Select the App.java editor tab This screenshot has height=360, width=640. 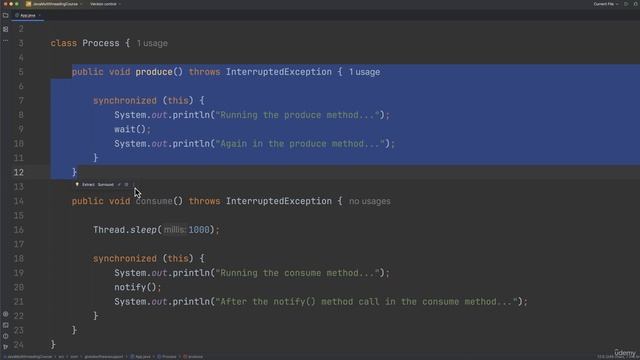tap(27, 16)
